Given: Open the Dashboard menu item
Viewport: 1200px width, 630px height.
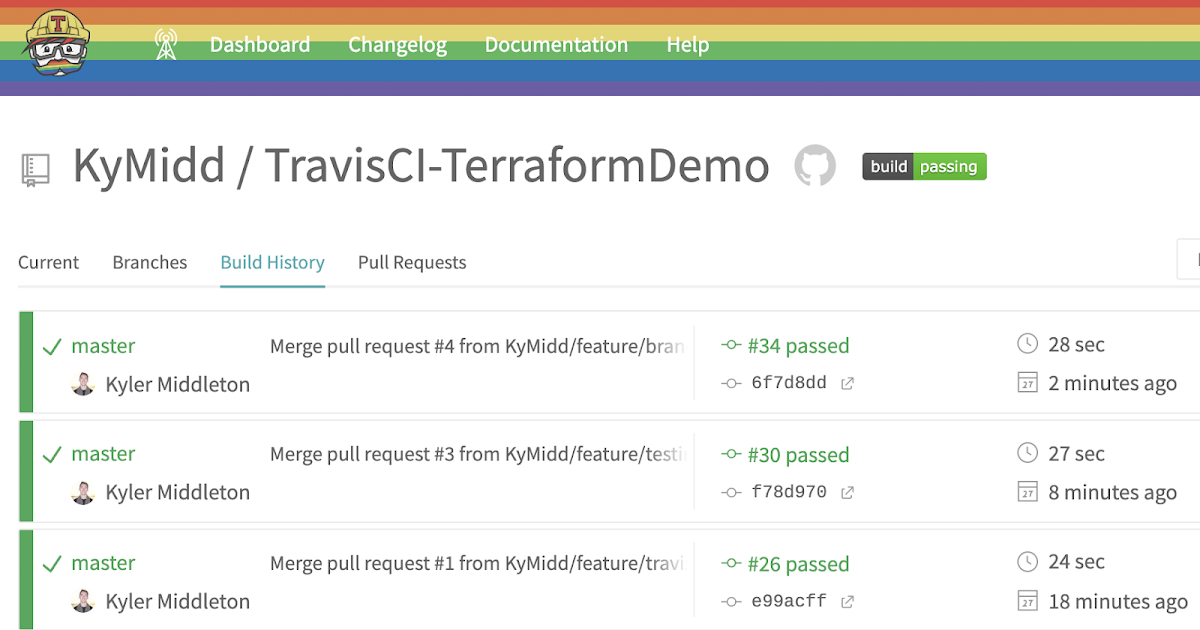Looking at the screenshot, I should point(259,44).
